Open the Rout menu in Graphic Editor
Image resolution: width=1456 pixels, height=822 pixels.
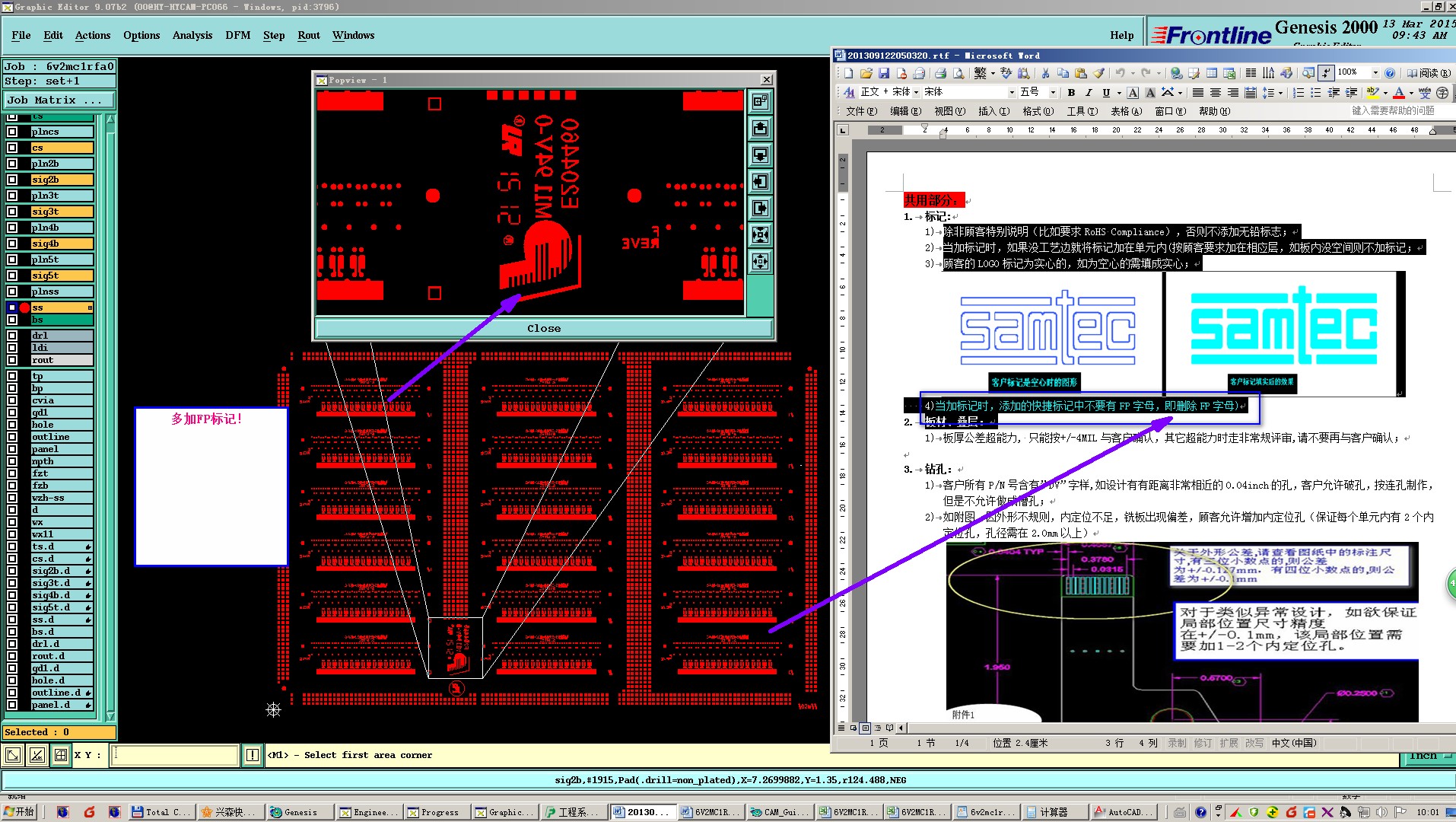coord(309,35)
